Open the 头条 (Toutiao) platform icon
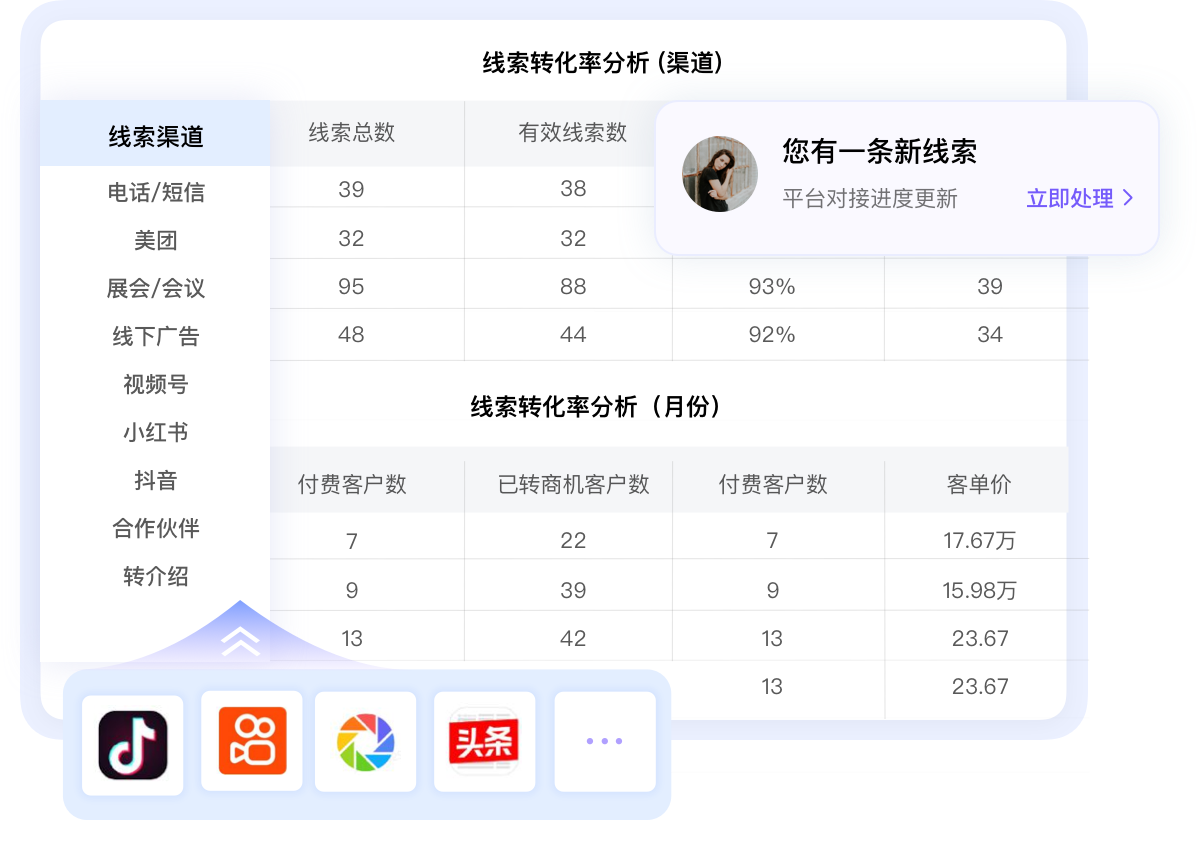The height and width of the screenshot is (860, 1200). coord(484,740)
